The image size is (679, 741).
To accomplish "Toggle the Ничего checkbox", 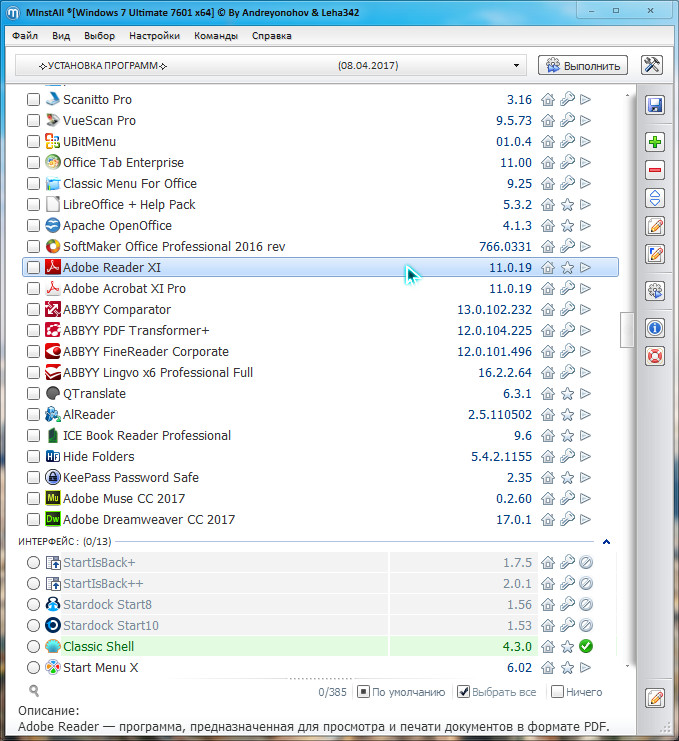I will [558, 692].
